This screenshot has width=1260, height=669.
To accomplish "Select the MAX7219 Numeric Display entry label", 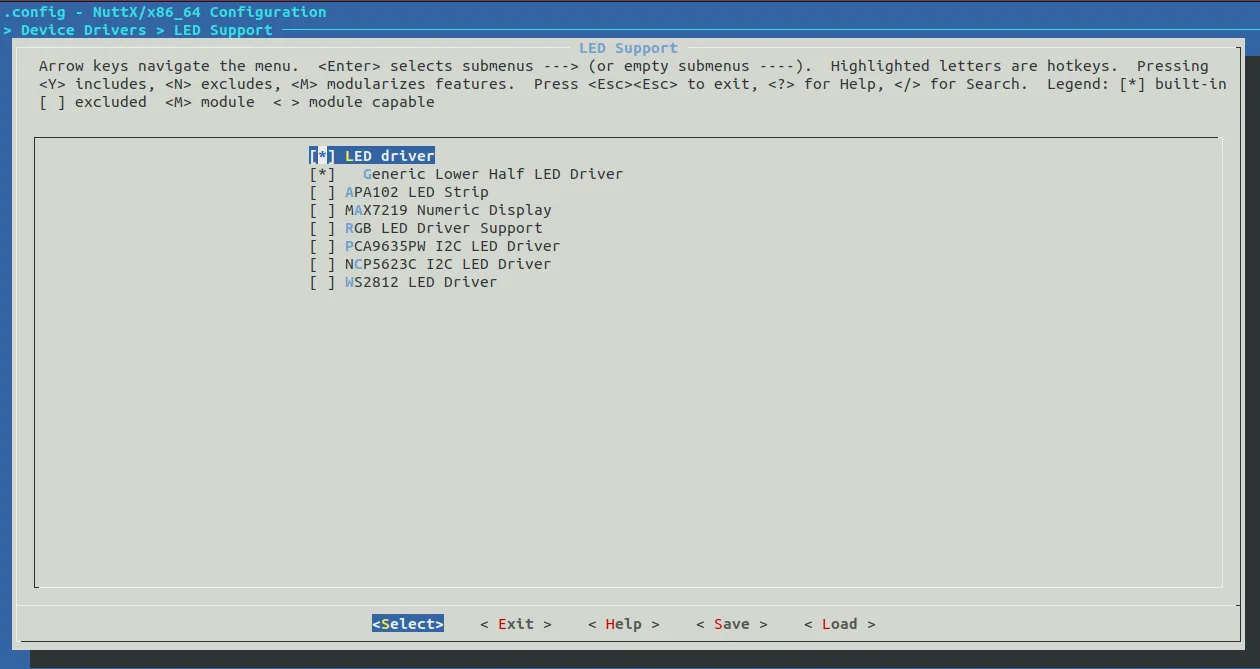I will pyautogui.click(x=448, y=210).
